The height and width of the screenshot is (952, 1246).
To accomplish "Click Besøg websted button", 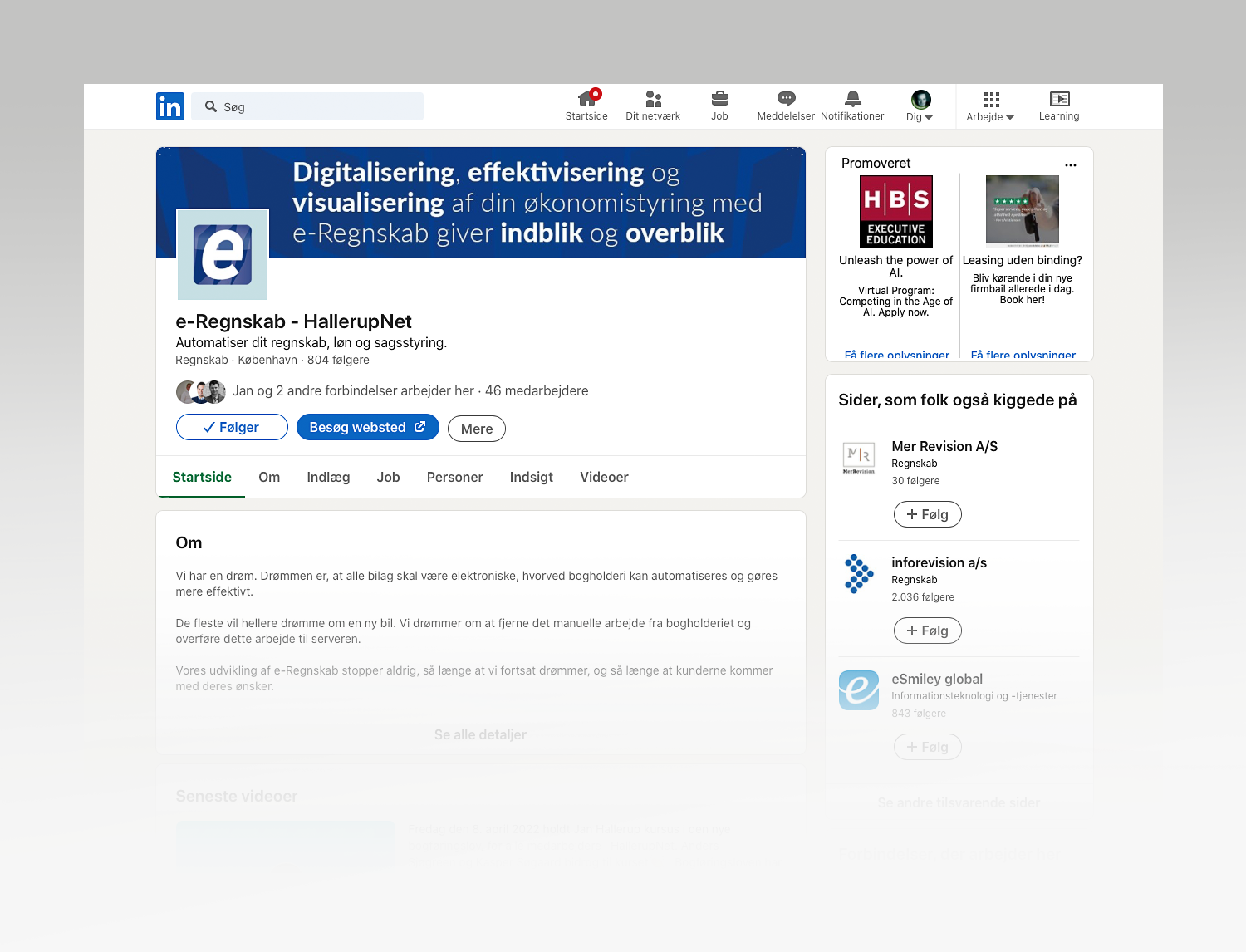I will point(367,427).
